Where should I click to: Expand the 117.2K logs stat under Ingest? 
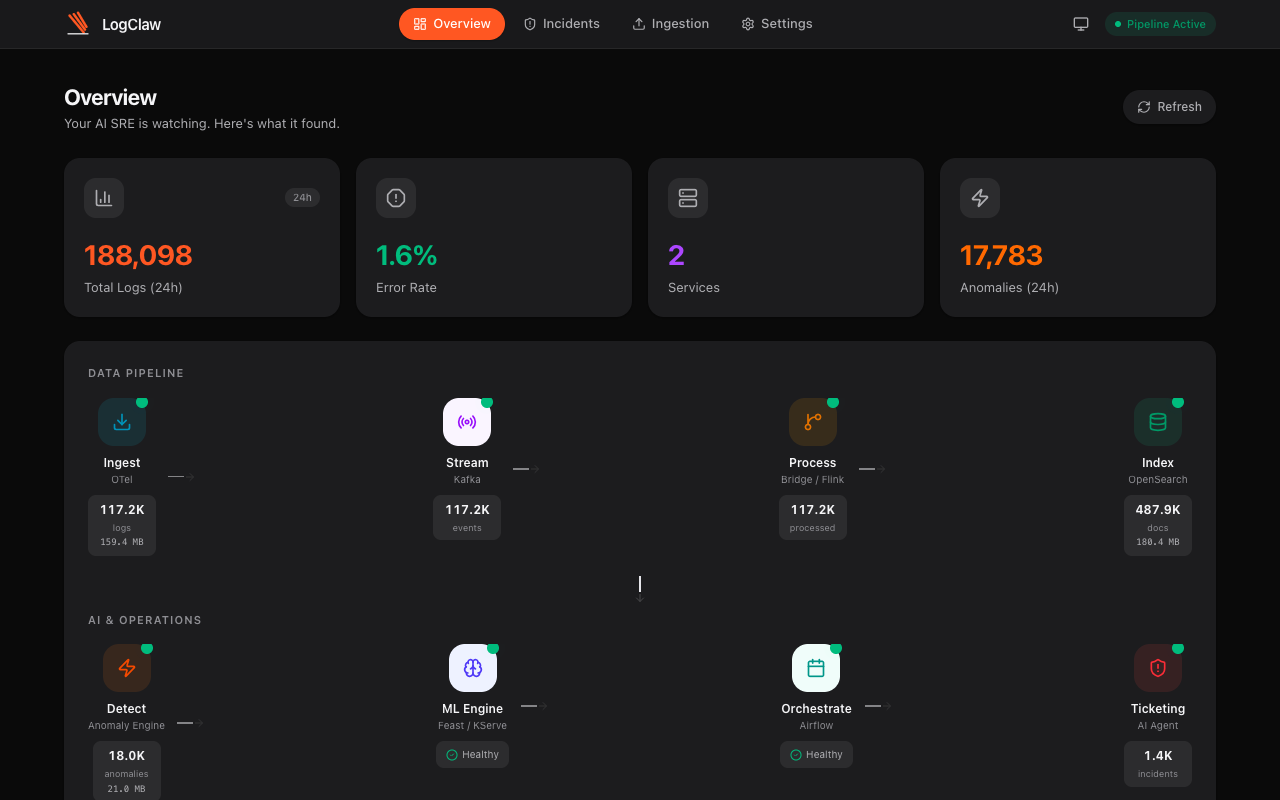point(122,525)
